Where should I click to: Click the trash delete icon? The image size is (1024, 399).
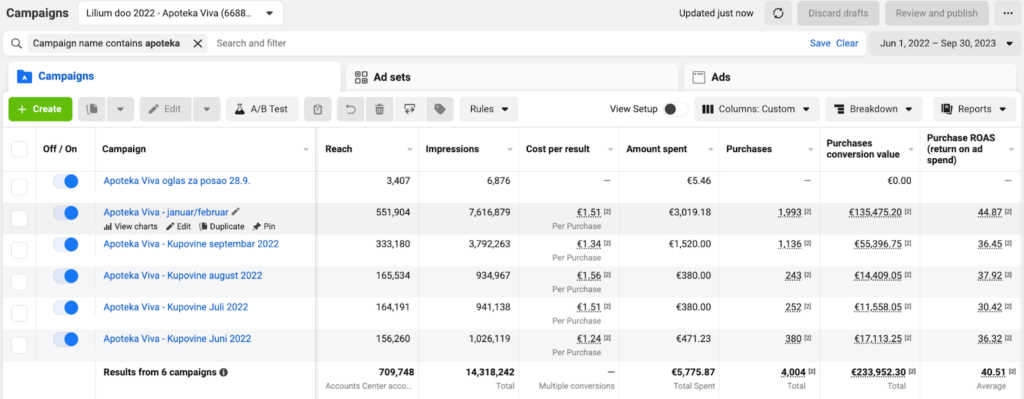pyautogui.click(x=379, y=109)
